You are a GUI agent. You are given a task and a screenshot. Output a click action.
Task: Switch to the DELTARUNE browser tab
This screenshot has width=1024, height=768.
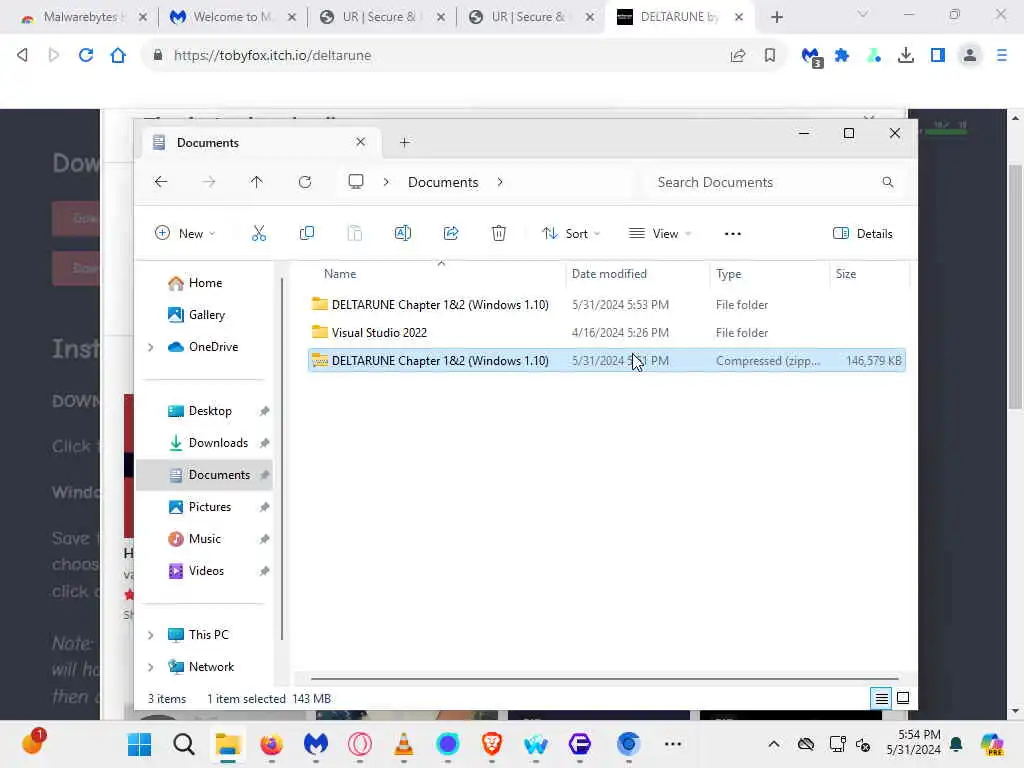coord(680,17)
